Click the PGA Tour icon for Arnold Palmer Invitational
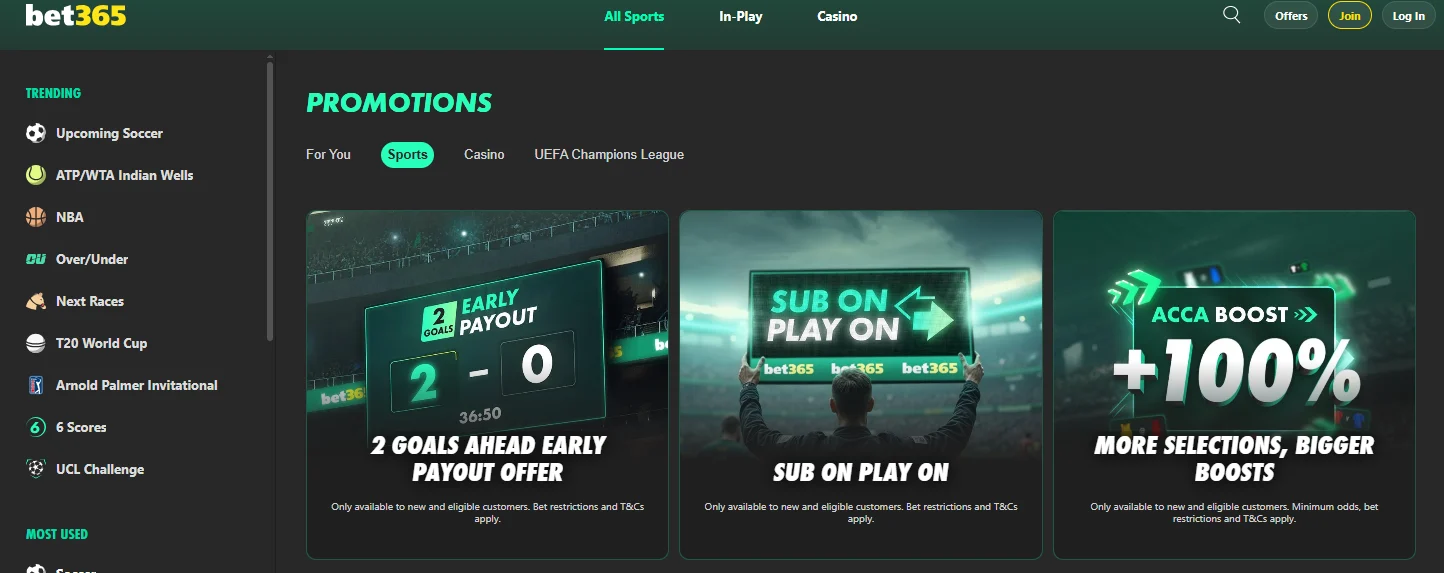This screenshot has height=573, width=1444. tap(36, 385)
